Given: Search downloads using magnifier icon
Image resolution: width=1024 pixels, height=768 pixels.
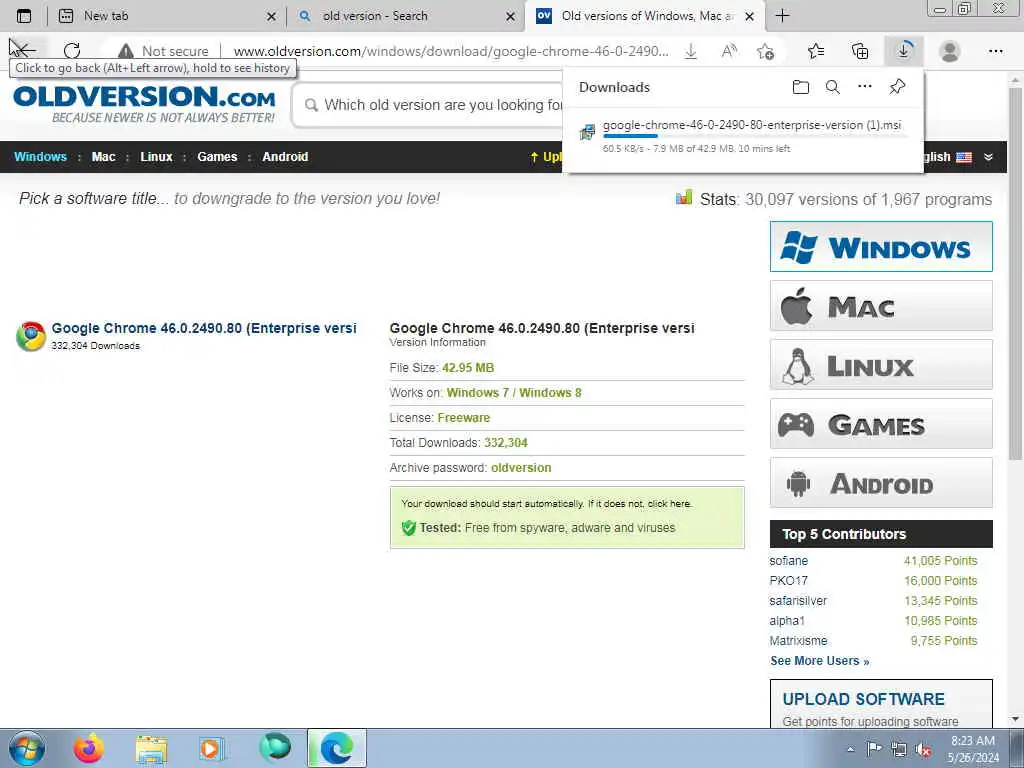Looking at the screenshot, I should pyautogui.click(x=833, y=87).
